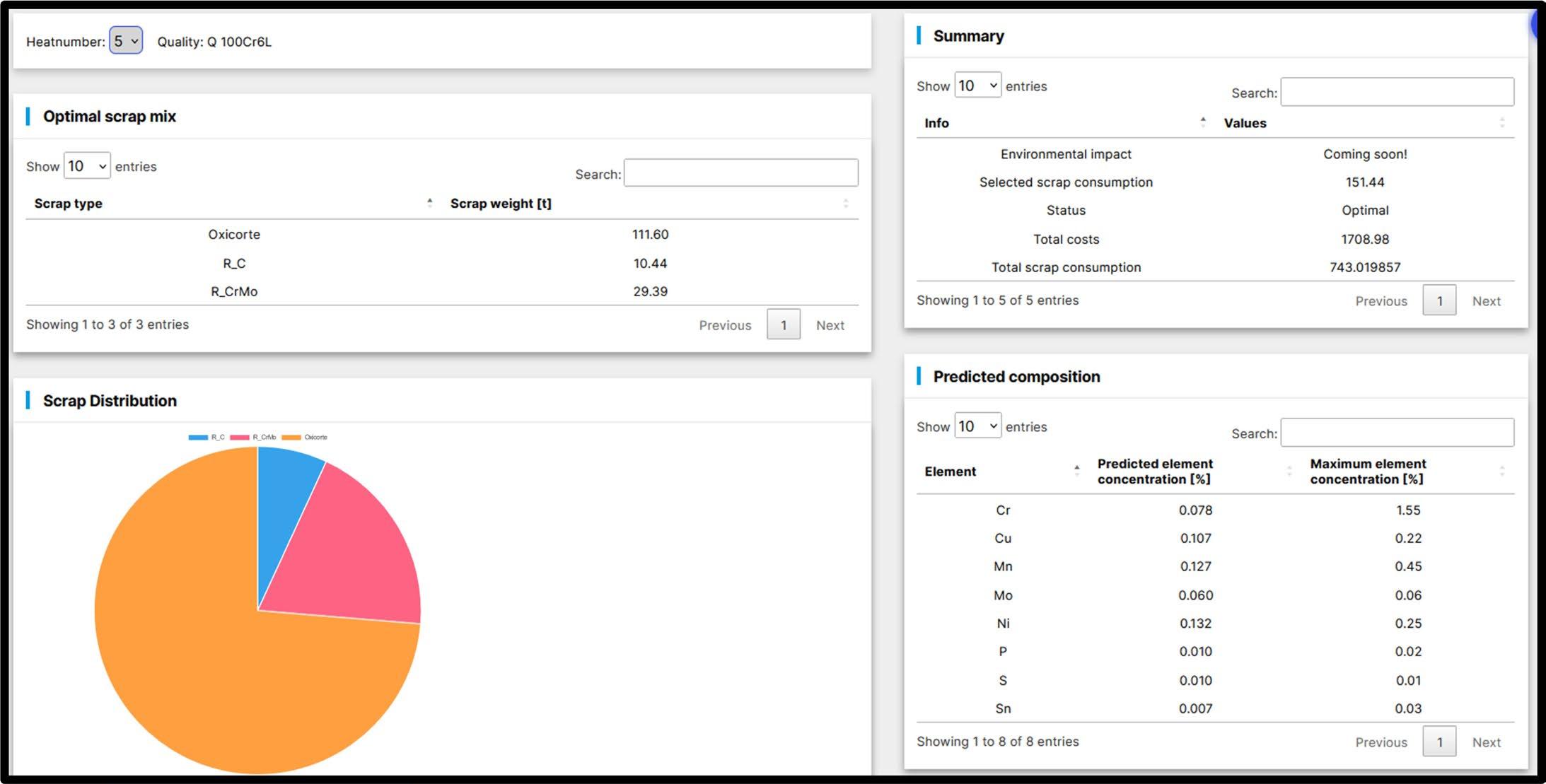Go to page 1 in Summary pagination

point(1439,301)
